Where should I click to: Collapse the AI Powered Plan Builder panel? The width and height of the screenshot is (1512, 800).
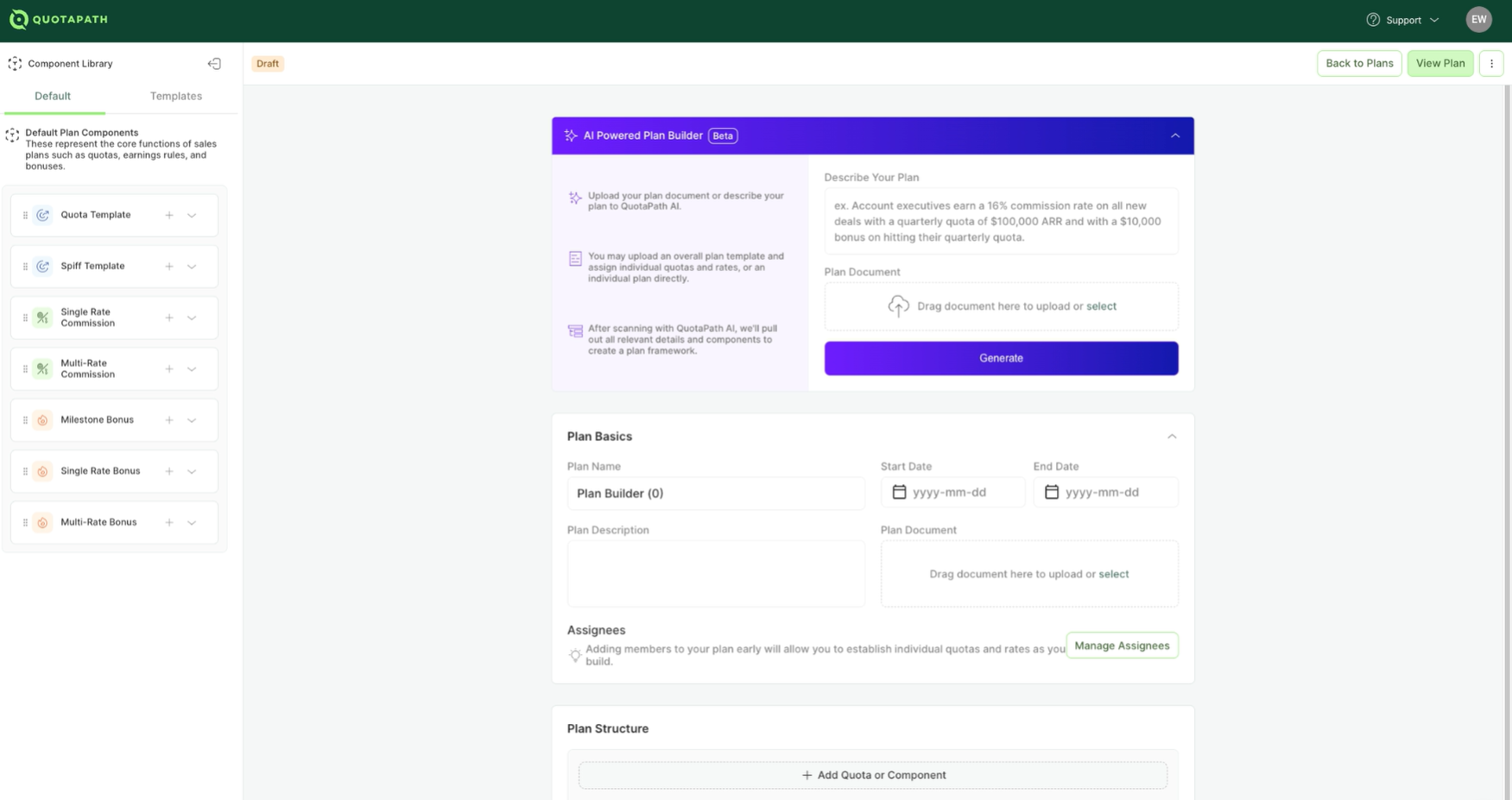pyautogui.click(x=1175, y=135)
